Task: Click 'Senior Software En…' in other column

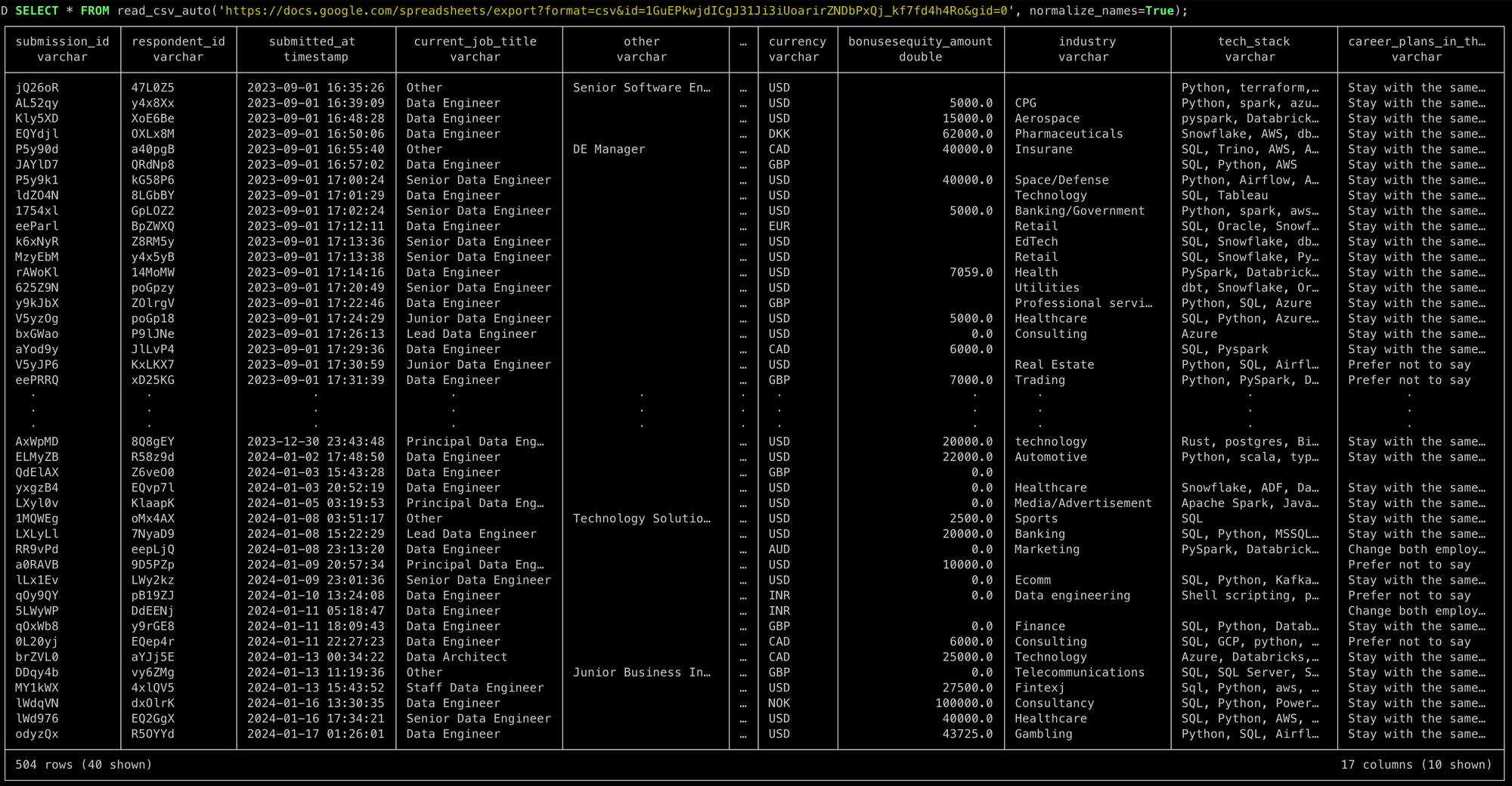Action: (642, 88)
